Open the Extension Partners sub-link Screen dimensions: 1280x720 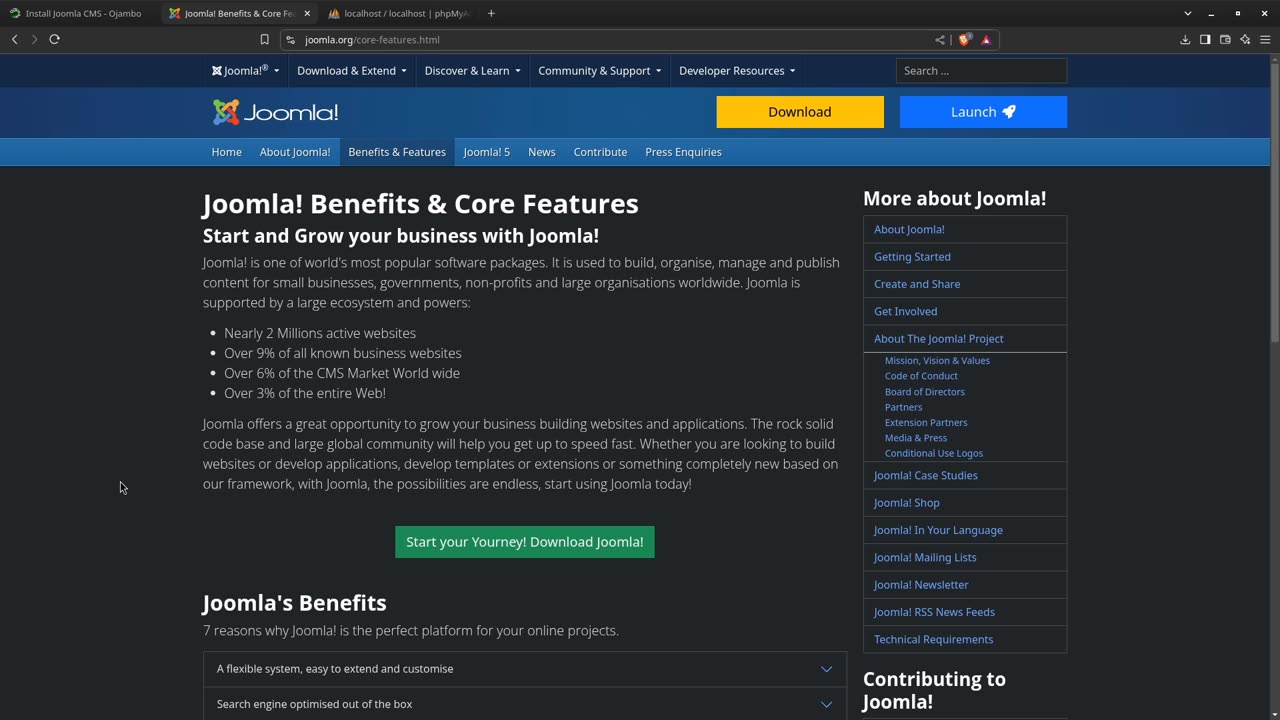pyautogui.click(x=926, y=423)
